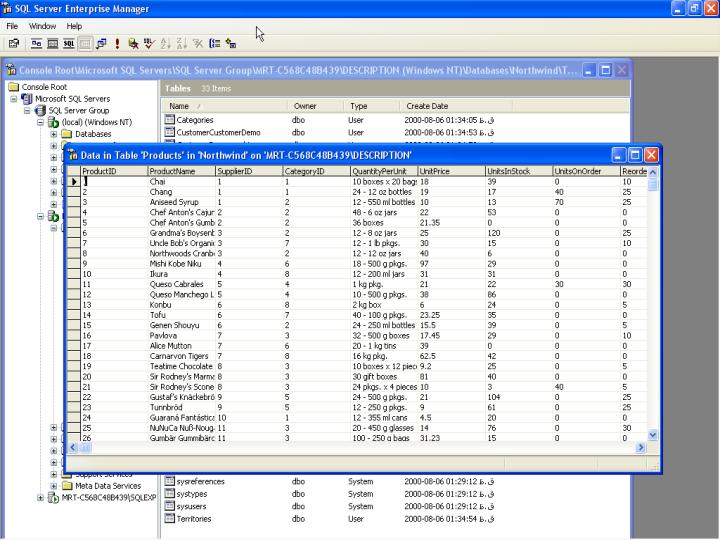Click the Territories table icon
The image size is (720, 540).
170,518
